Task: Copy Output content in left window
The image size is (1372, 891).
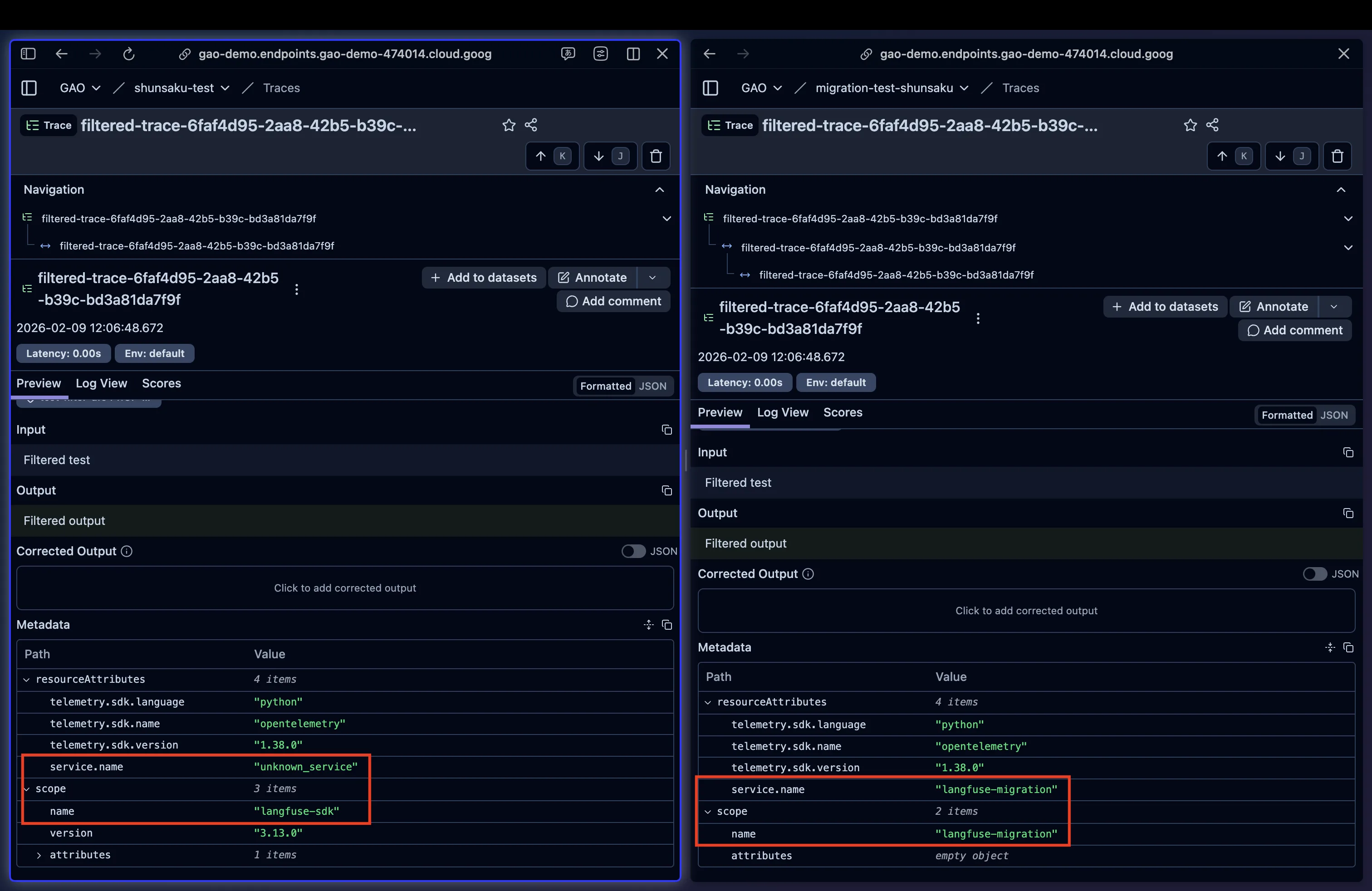Action: point(667,490)
